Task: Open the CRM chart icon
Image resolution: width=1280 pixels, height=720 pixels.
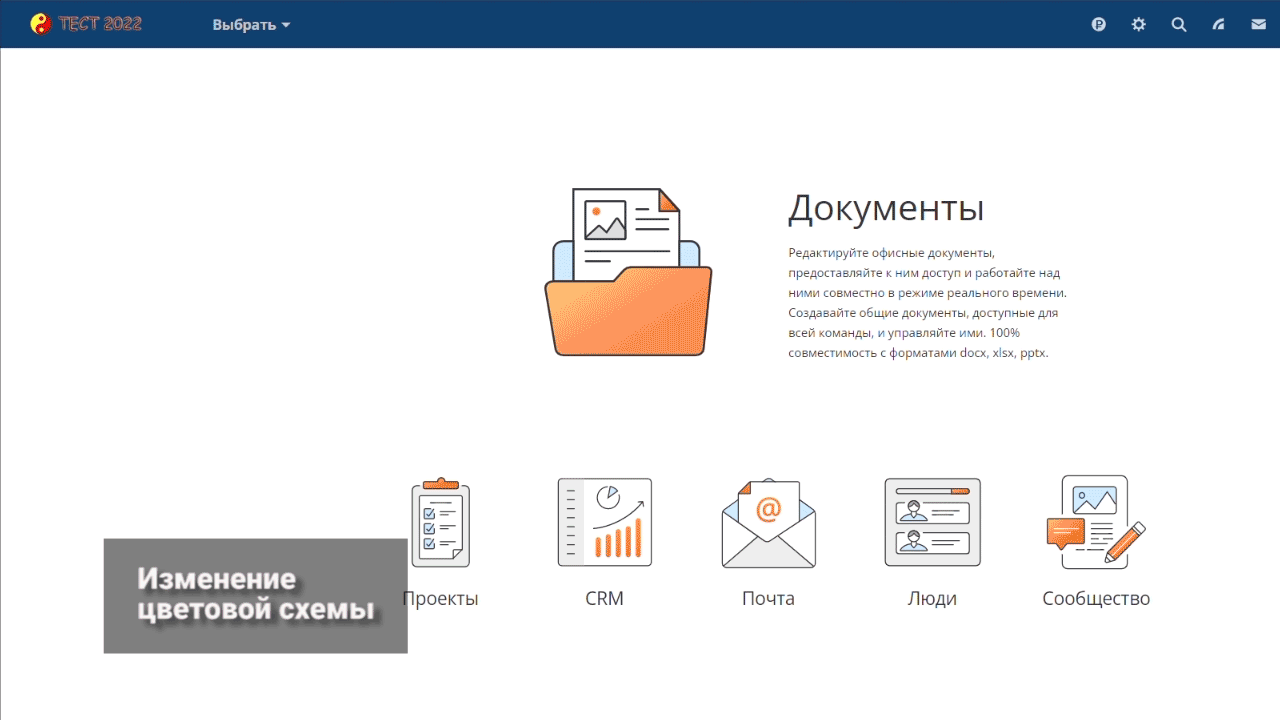Action: [605, 522]
